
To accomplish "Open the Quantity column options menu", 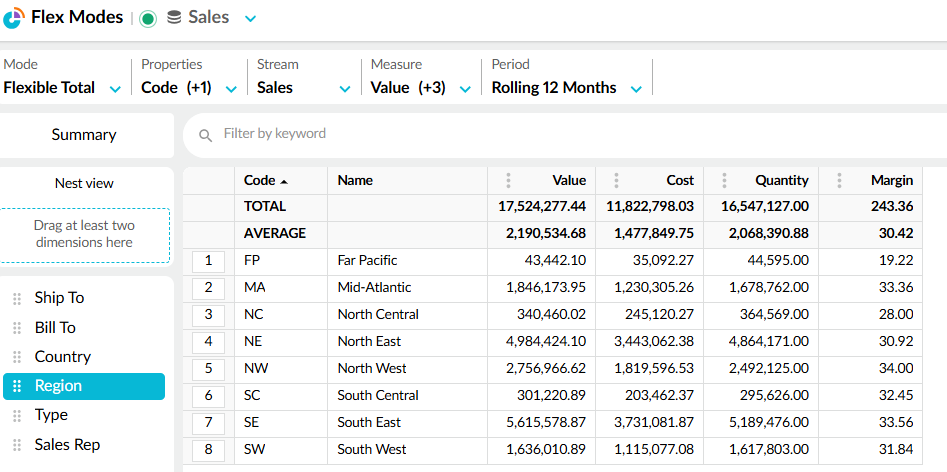I will (x=724, y=181).
